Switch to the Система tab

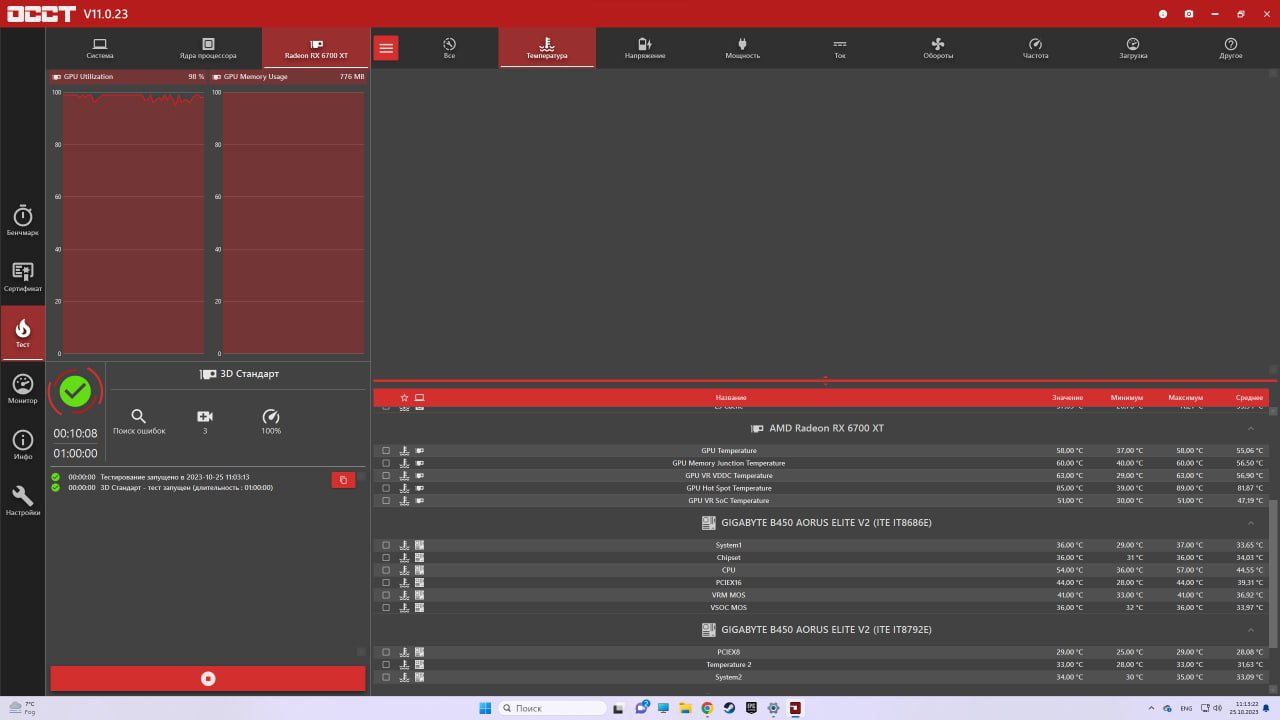100,48
